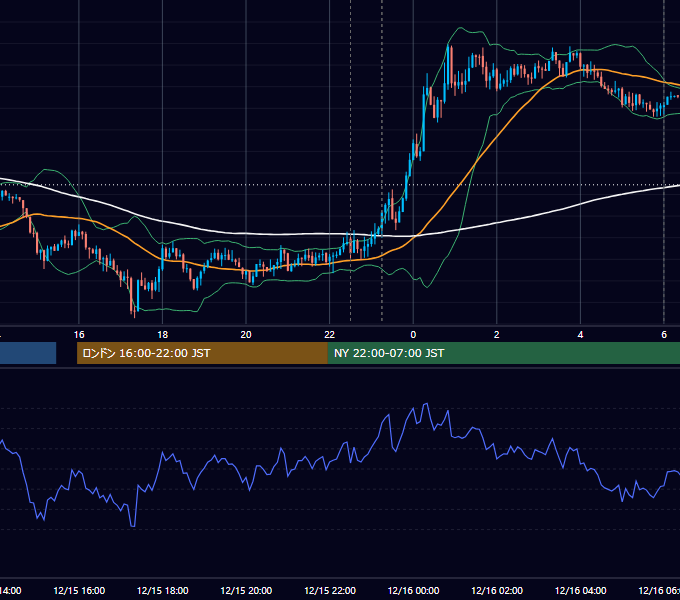Click the 12/16 00:00 date label
The image size is (680, 600).
coord(413,590)
